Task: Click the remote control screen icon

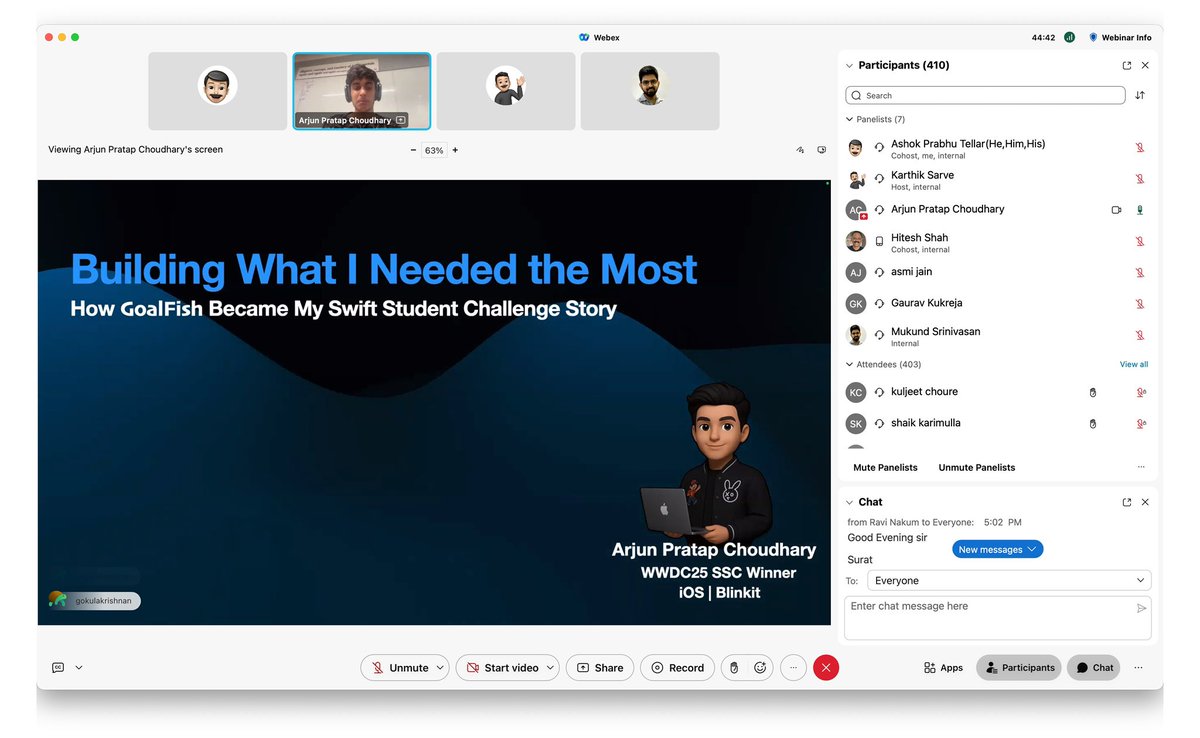Action: [x=822, y=150]
